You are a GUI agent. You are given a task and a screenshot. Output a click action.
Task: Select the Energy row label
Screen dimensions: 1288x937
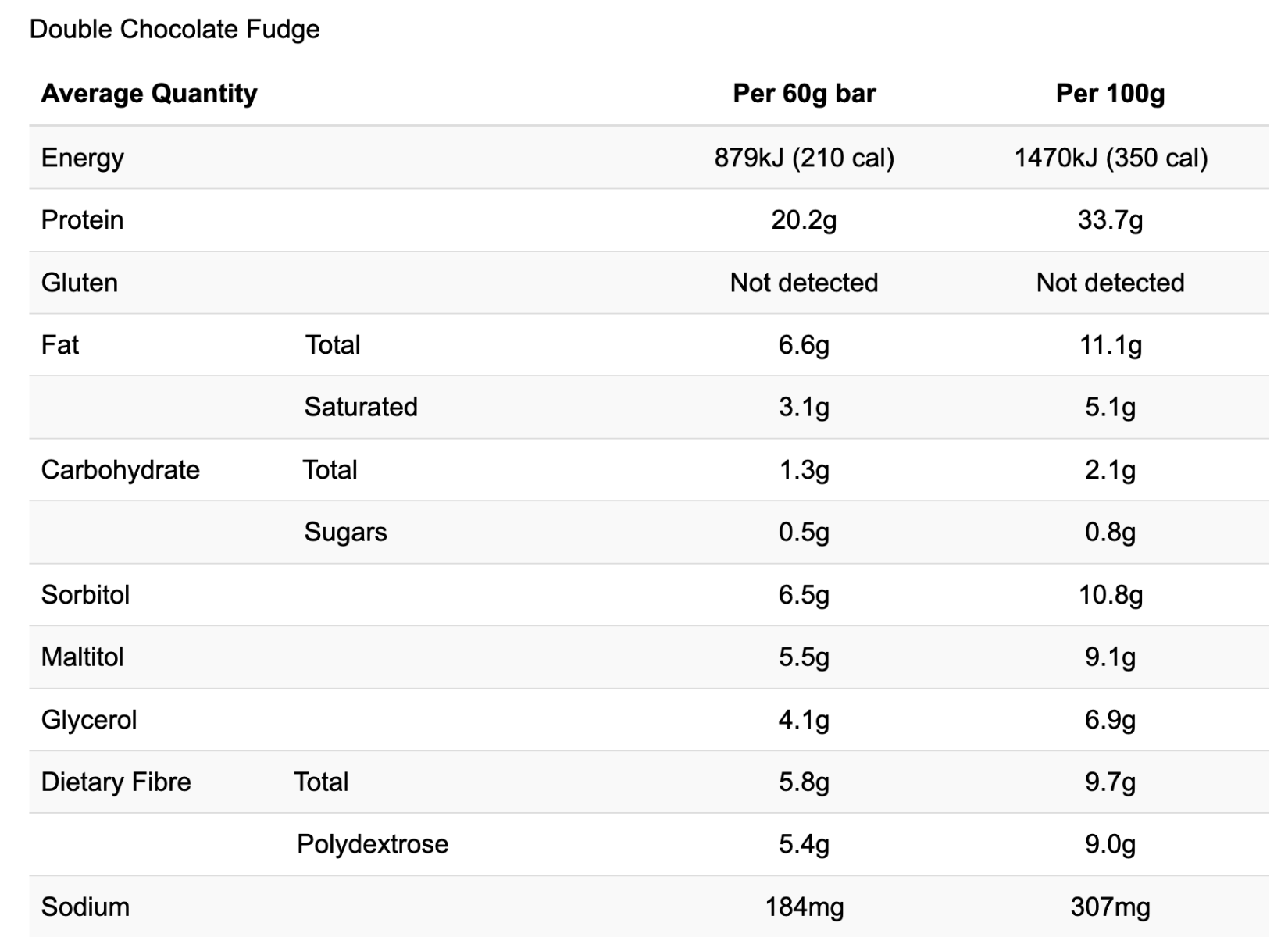tap(83, 158)
